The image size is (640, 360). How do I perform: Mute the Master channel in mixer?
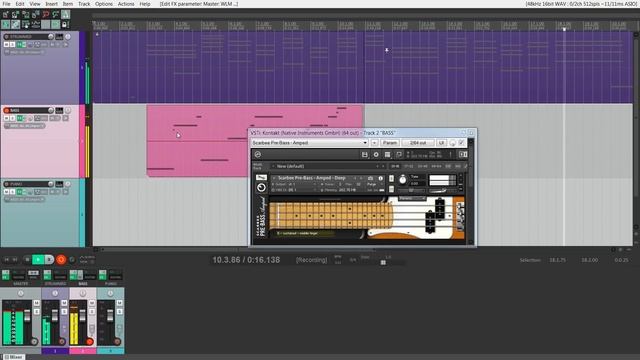(36, 303)
